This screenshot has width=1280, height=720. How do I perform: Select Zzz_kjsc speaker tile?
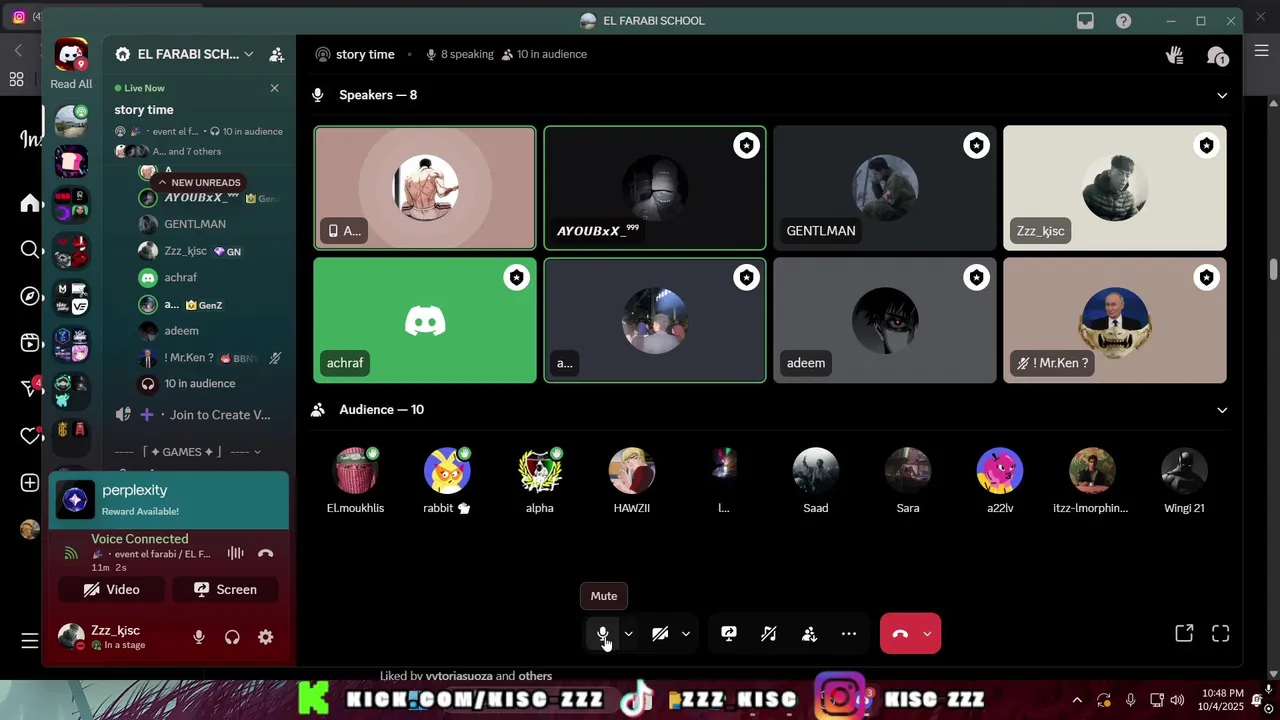click(1115, 188)
